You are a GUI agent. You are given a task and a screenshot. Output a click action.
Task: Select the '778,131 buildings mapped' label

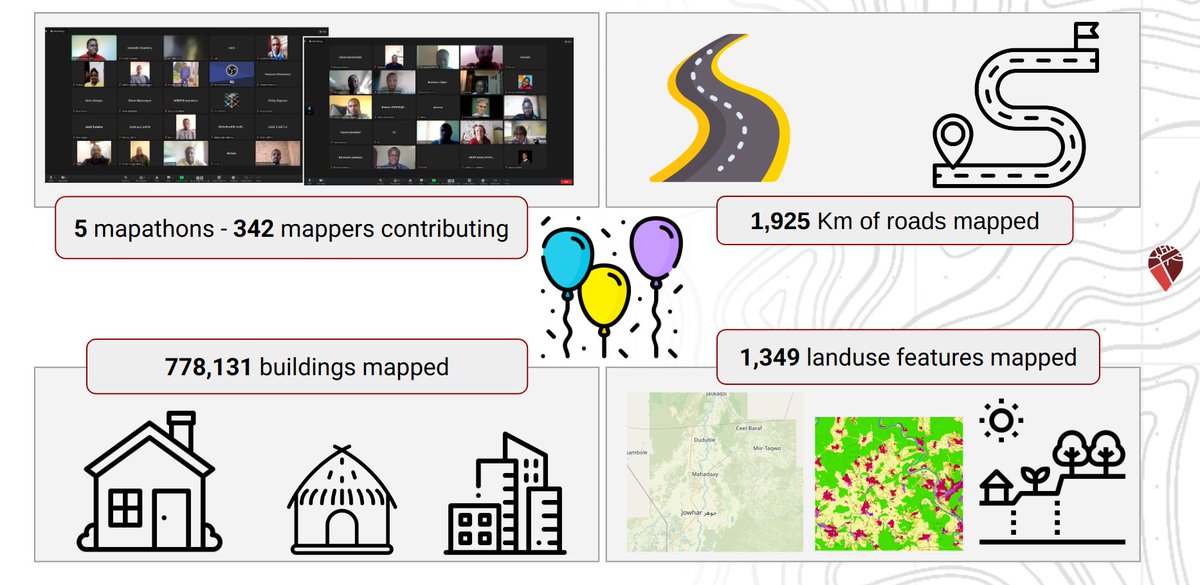pos(307,367)
